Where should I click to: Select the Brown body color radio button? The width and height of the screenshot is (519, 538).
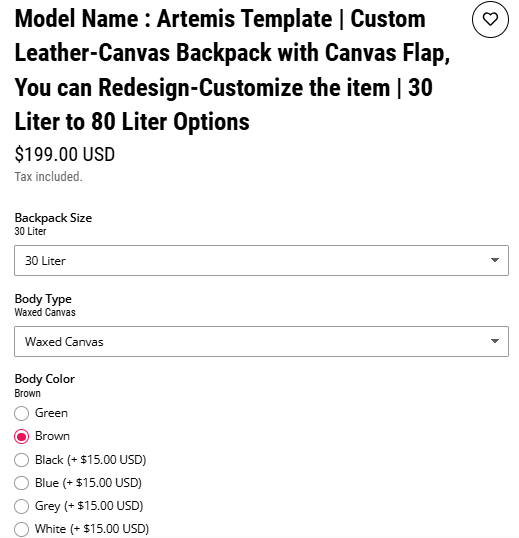tap(21, 436)
